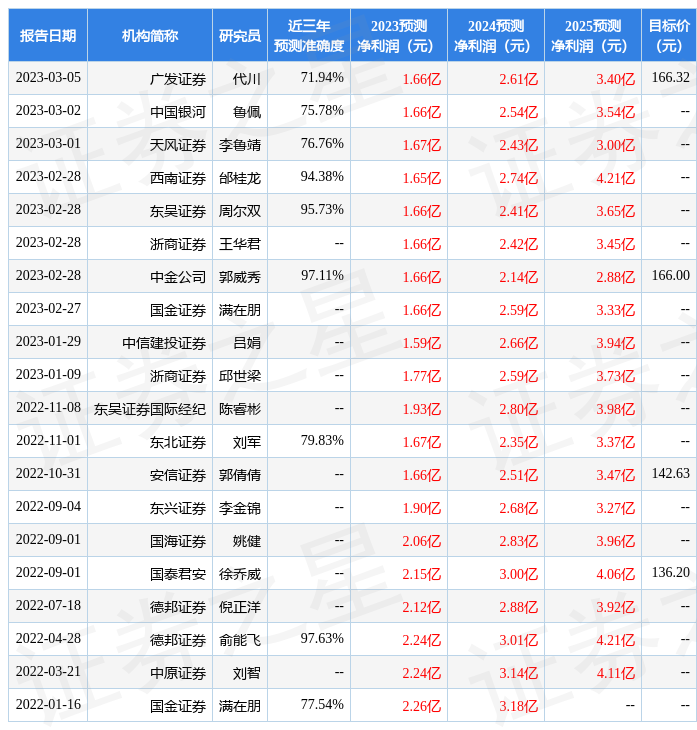The width and height of the screenshot is (697, 730).
Task: Click 2023 forecast value 1.93亿
Action: click(422, 409)
